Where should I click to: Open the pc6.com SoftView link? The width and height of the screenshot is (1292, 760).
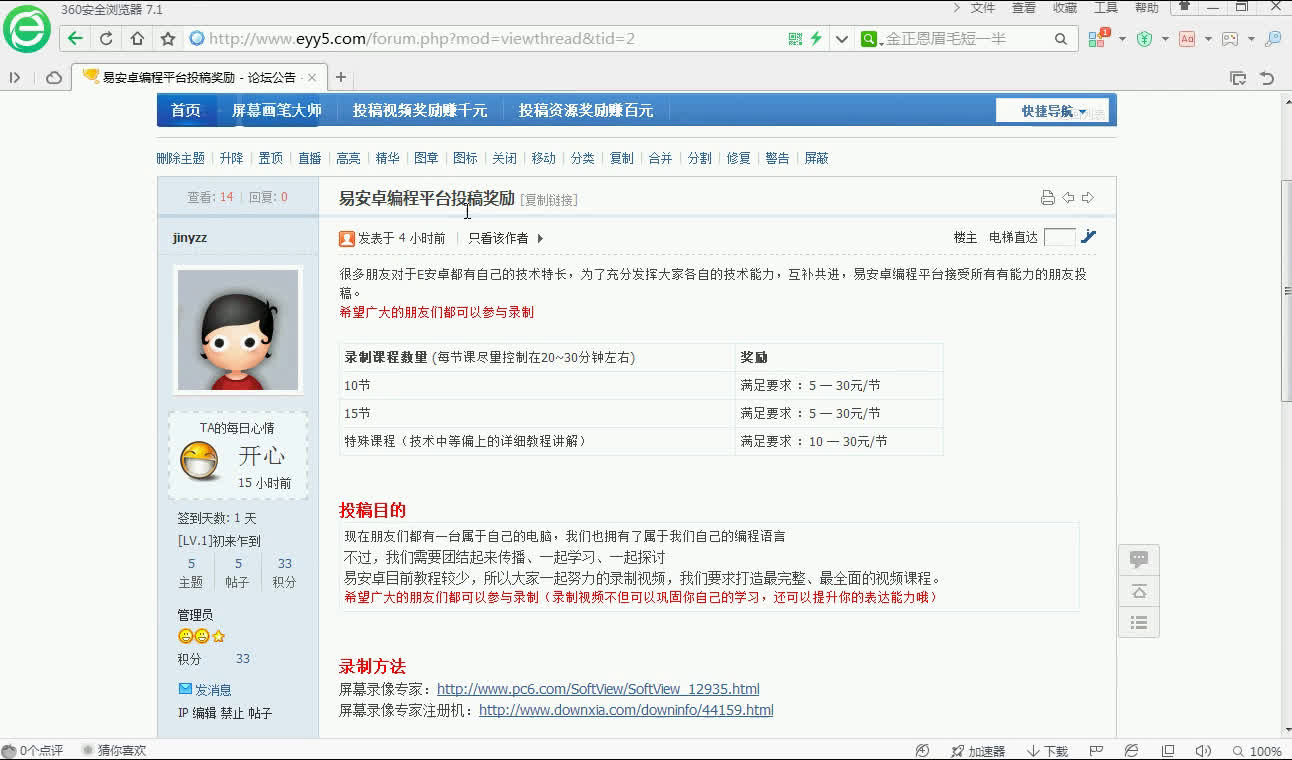tap(598, 689)
